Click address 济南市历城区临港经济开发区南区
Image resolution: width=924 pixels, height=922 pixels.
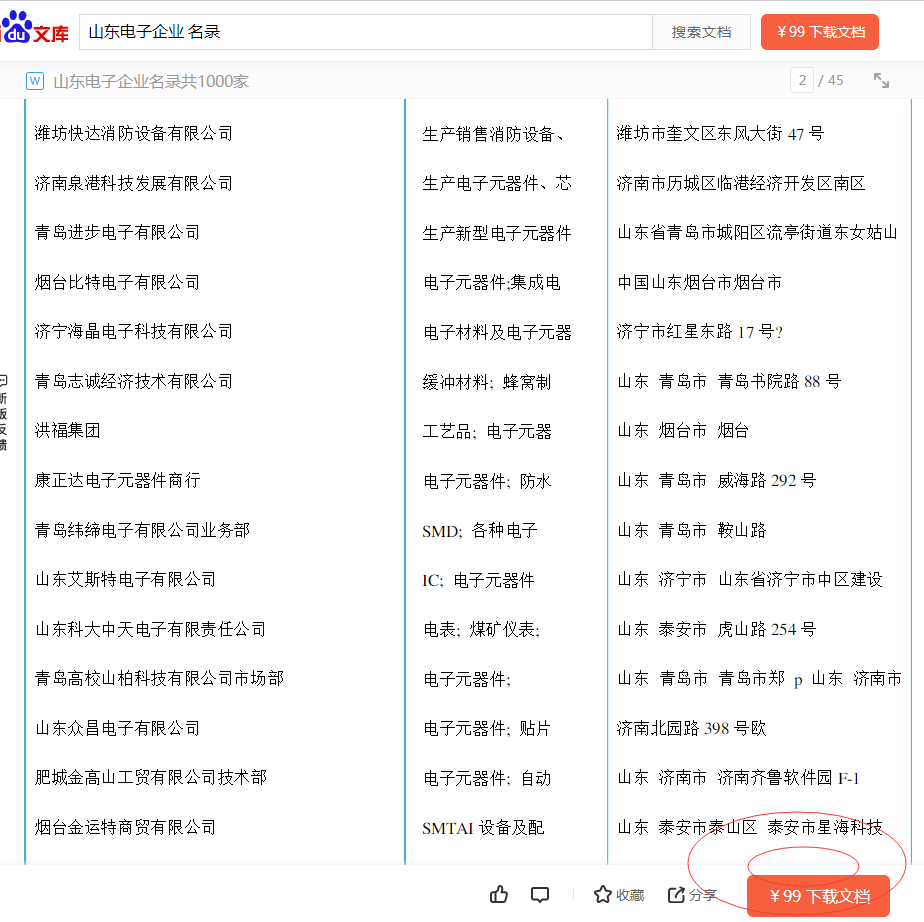click(741, 183)
